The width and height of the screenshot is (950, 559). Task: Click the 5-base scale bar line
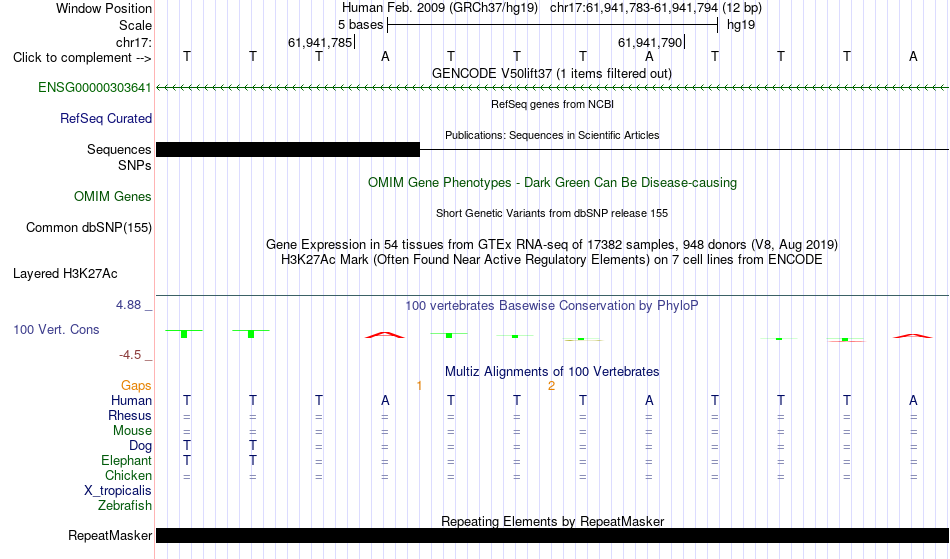pyautogui.click(x=553, y=25)
